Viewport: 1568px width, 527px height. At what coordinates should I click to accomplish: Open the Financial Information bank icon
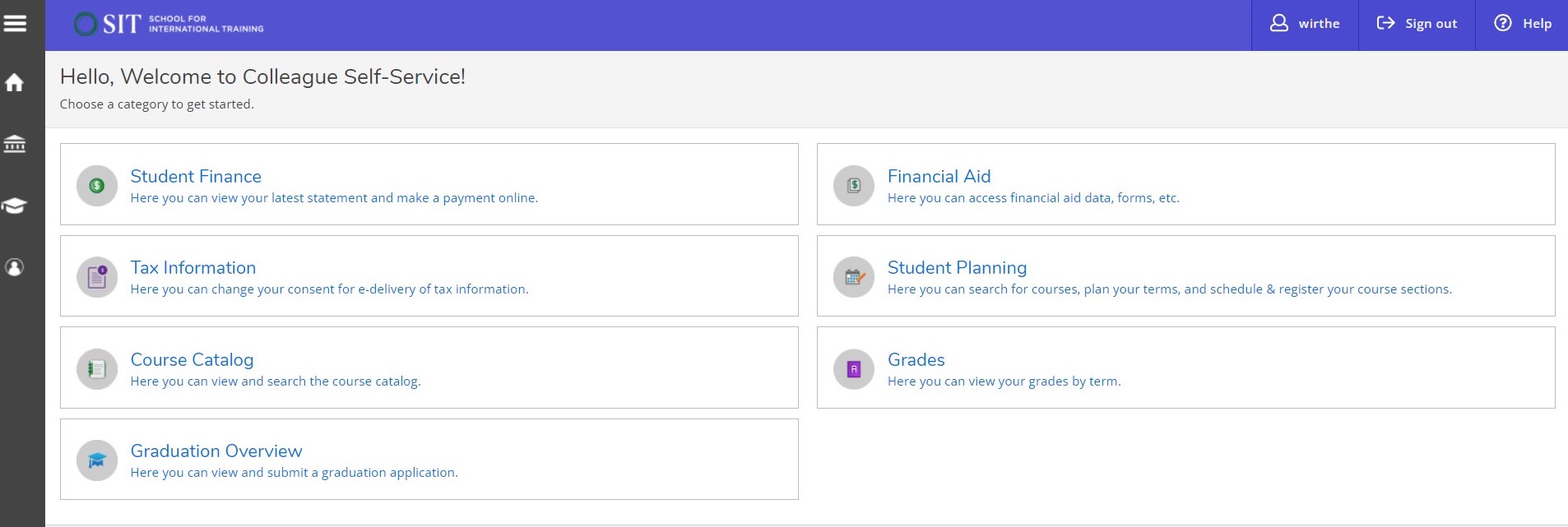15,145
